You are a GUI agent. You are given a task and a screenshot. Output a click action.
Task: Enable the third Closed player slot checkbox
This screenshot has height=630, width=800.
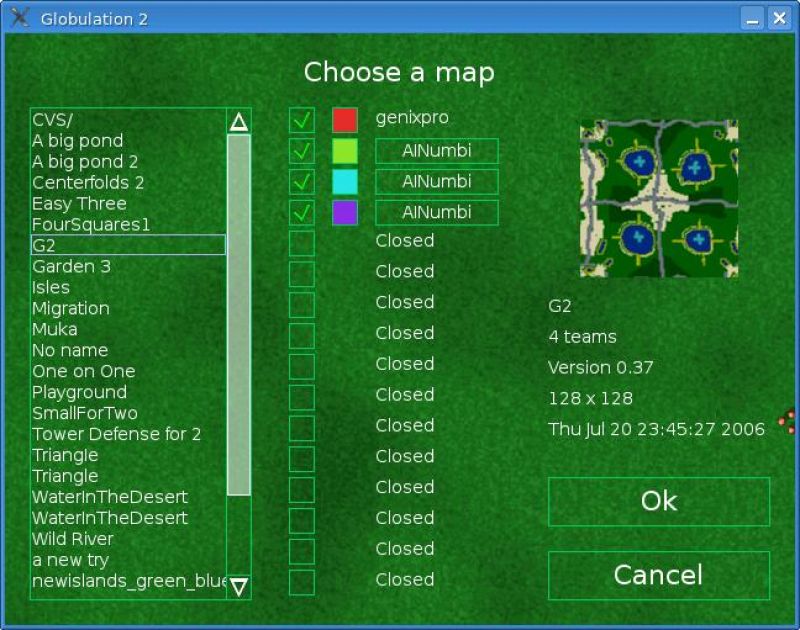click(302, 305)
